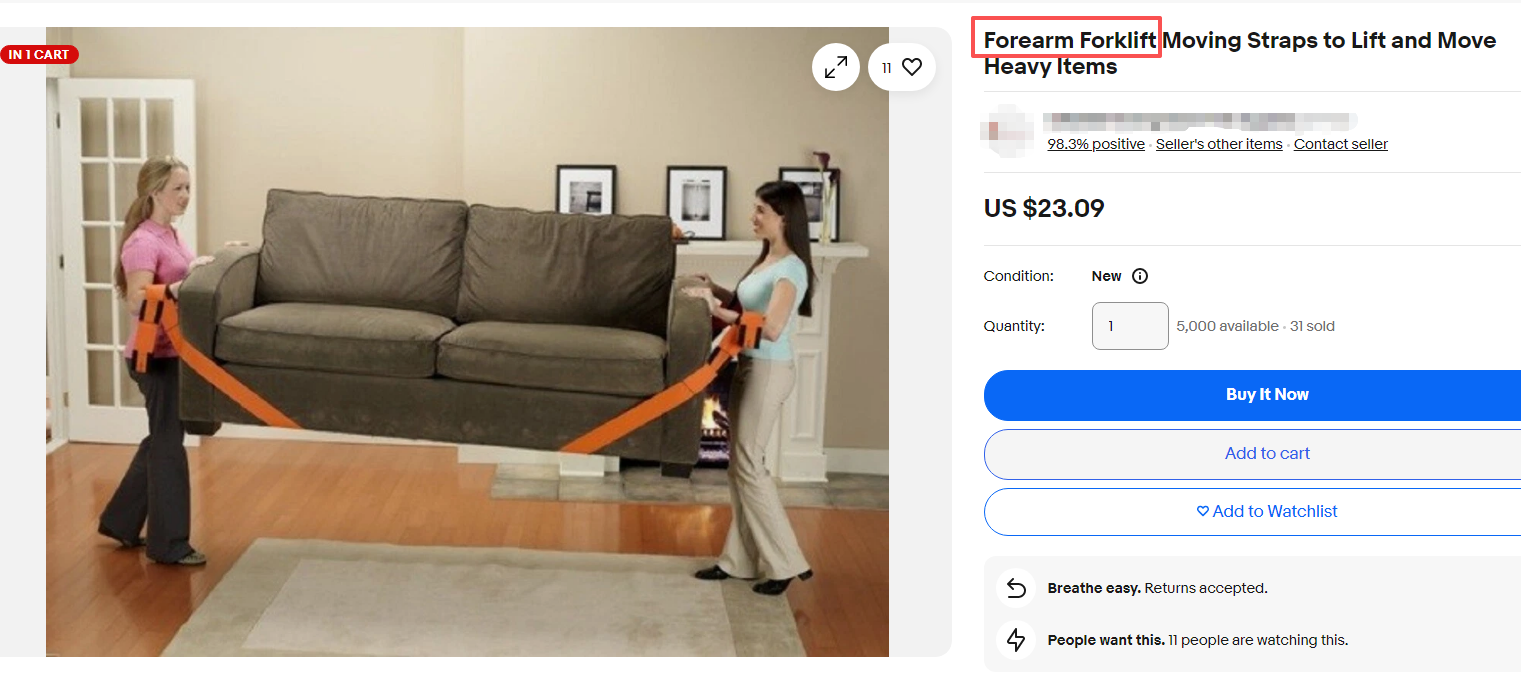The image size is (1521, 688).
Task: Click the returns arrow icon beside Breathe easy
Action: pos(1016,588)
